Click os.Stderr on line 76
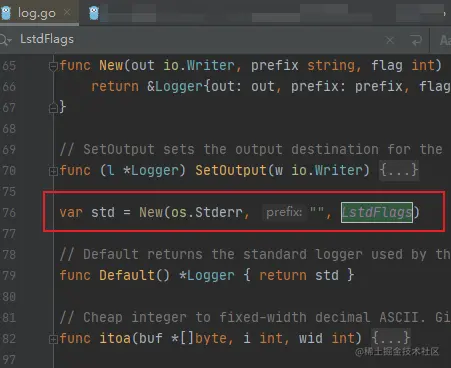The height and width of the screenshot is (368, 451). pyautogui.click(x=207, y=212)
